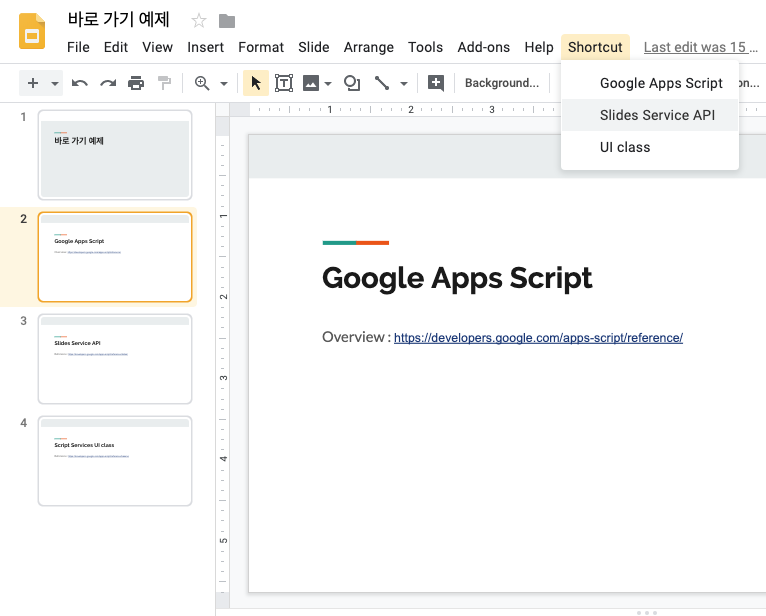This screenshot has width=766, height=616.
Task: Expand the new slide layout dropdown arrow
Action: [55, 84]
